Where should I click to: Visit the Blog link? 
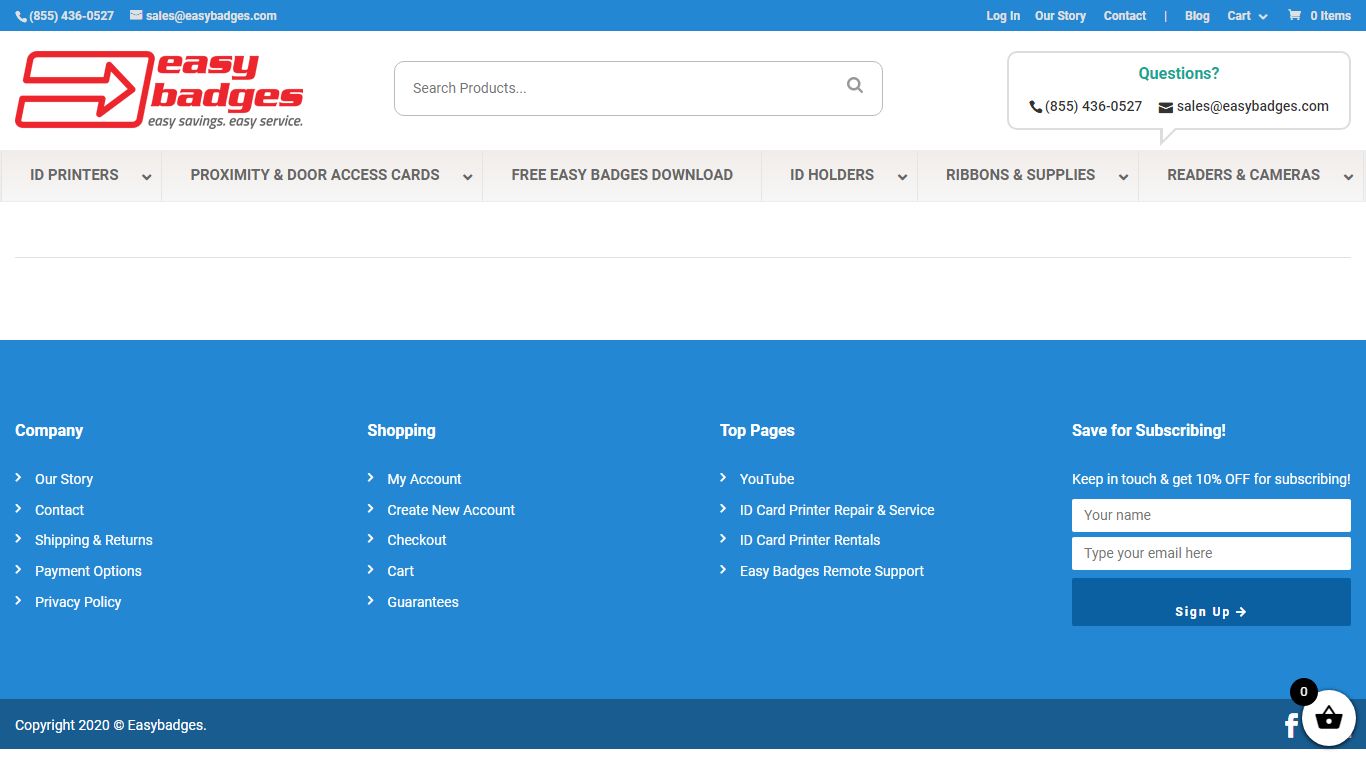pos(1197,16)
